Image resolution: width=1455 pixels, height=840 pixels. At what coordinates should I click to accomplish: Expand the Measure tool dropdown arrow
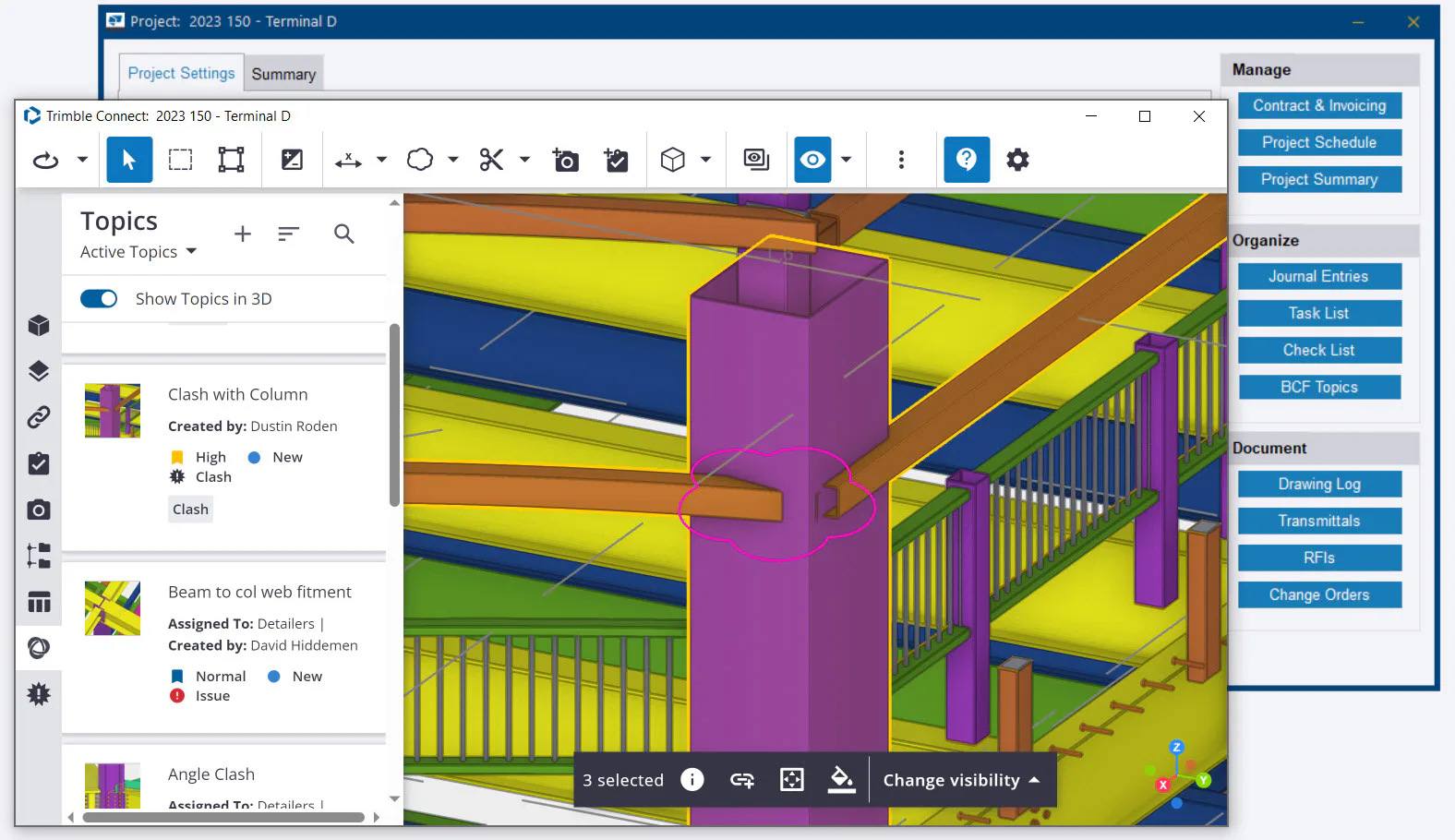(x=381, y=160)
